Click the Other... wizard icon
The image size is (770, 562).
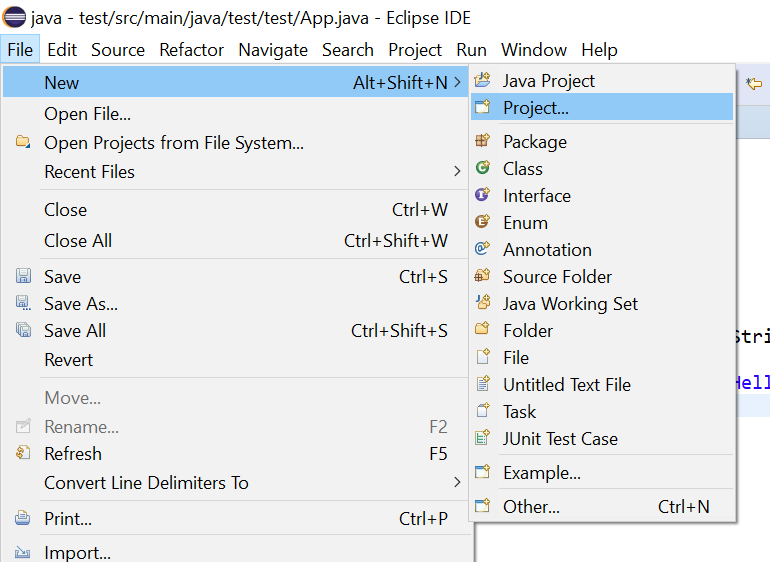(482, 506)
